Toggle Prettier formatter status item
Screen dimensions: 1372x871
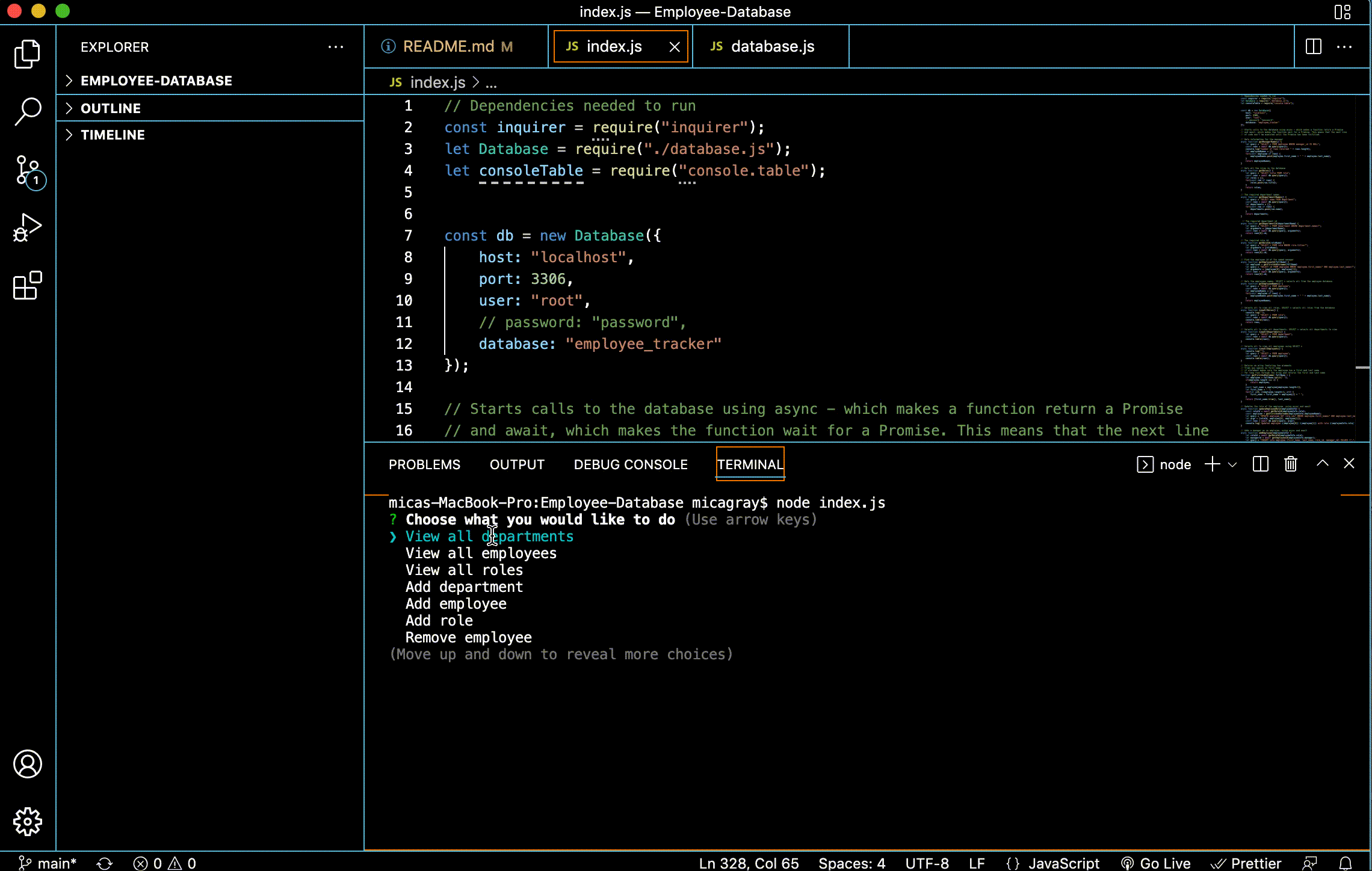pos(1246,863)
